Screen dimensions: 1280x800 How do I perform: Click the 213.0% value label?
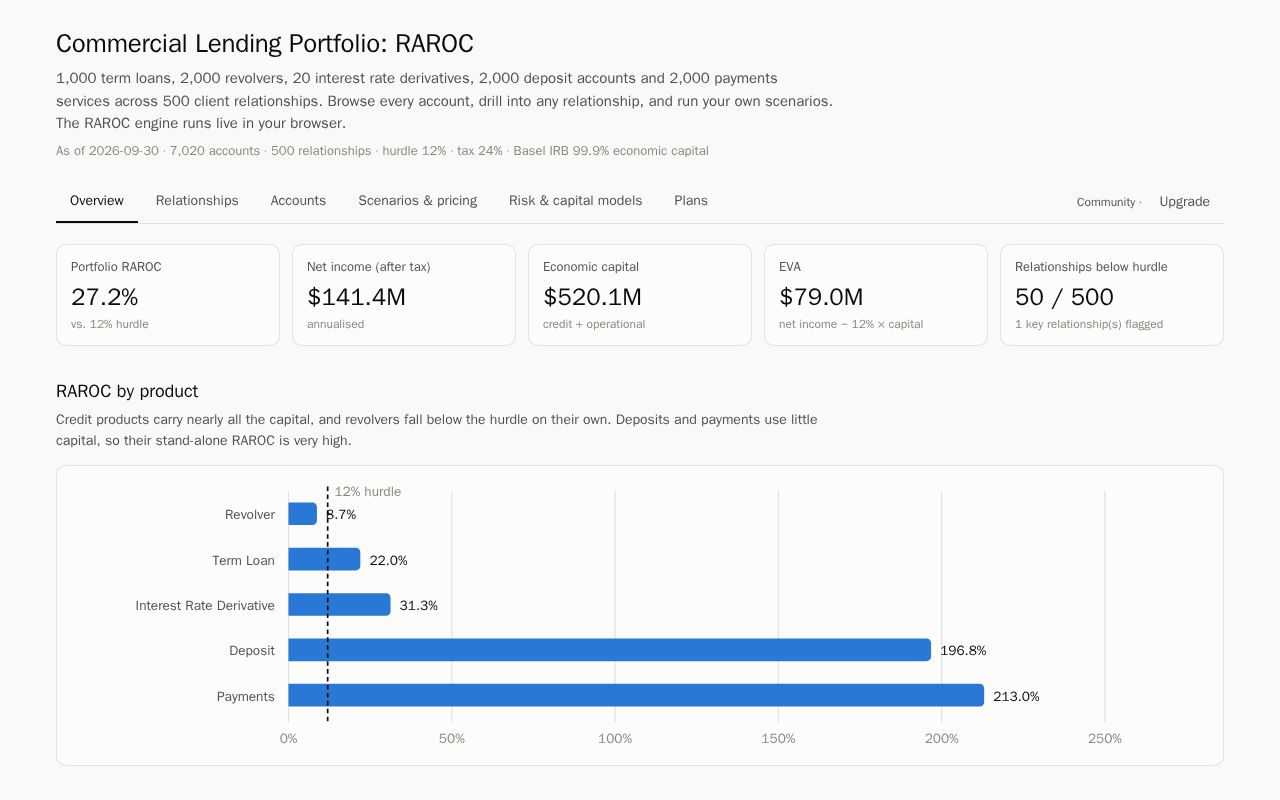click(x=1016, y=696)
